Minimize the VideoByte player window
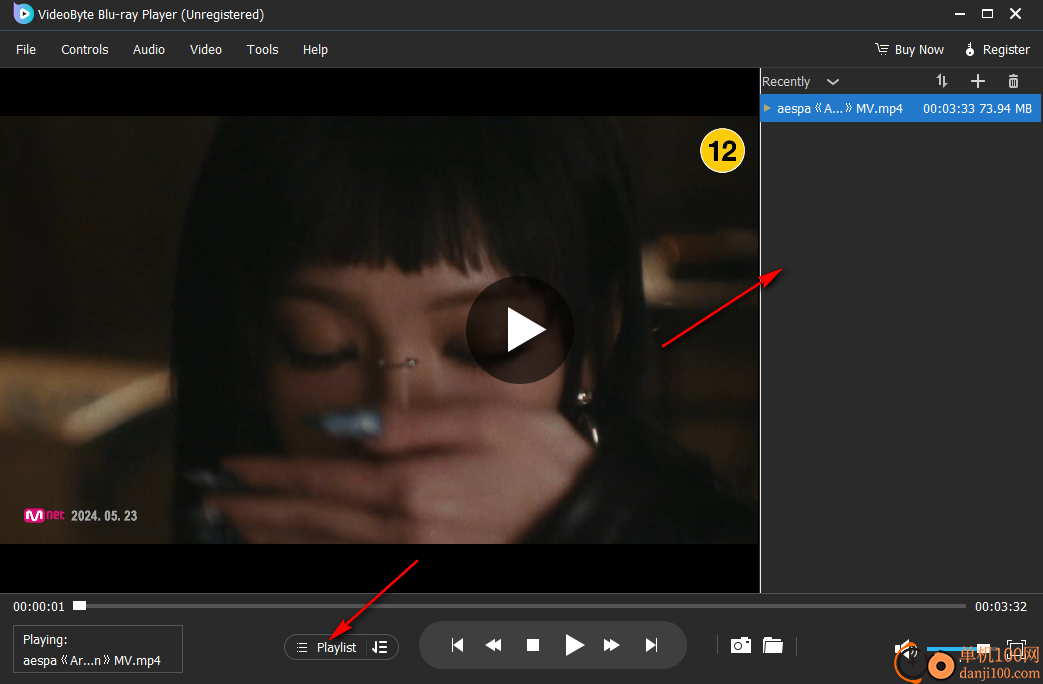 pos(960,14)
